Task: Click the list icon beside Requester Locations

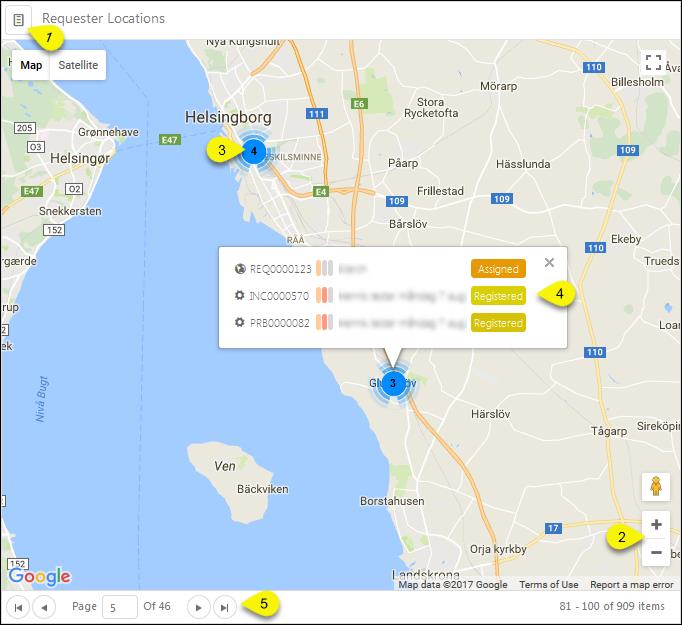Action: 19,19
